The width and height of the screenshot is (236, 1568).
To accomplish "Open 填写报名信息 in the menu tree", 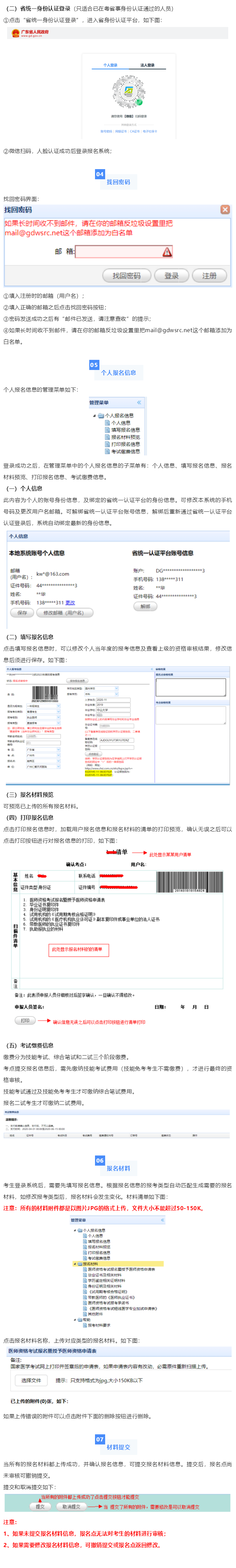I will [x=125, y=430].
